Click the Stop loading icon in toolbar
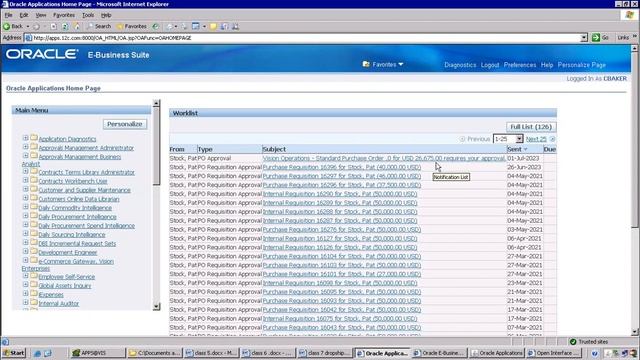The image size is (640, 360). 53,26
